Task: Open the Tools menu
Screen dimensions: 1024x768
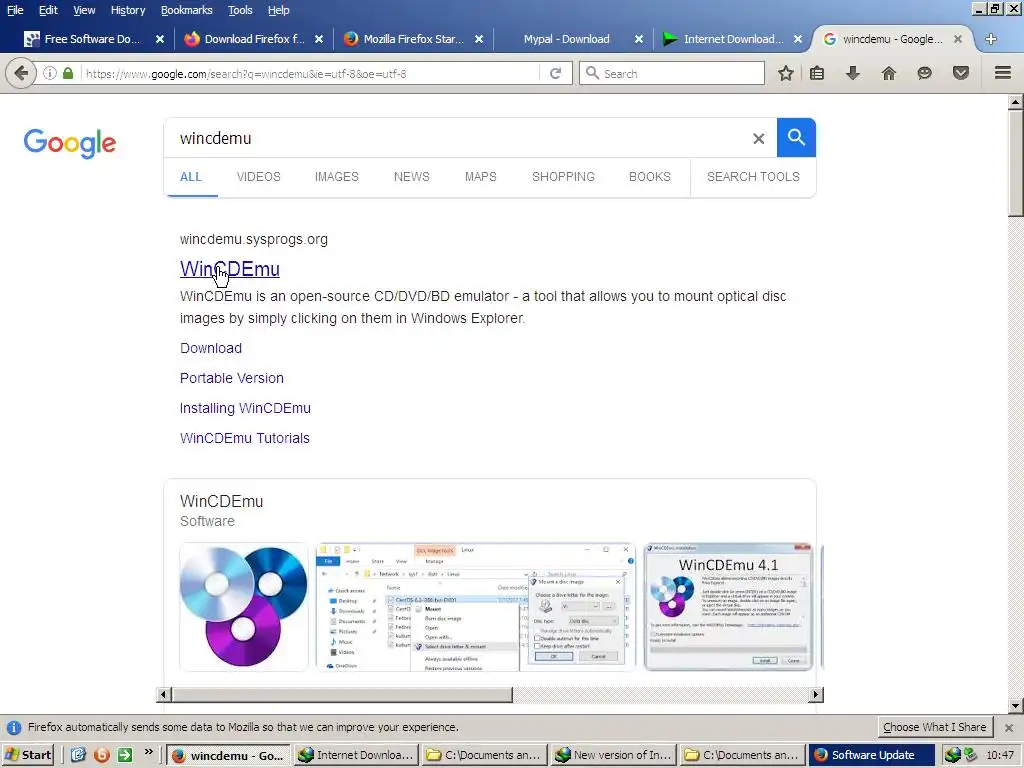Action: point(240,10)
